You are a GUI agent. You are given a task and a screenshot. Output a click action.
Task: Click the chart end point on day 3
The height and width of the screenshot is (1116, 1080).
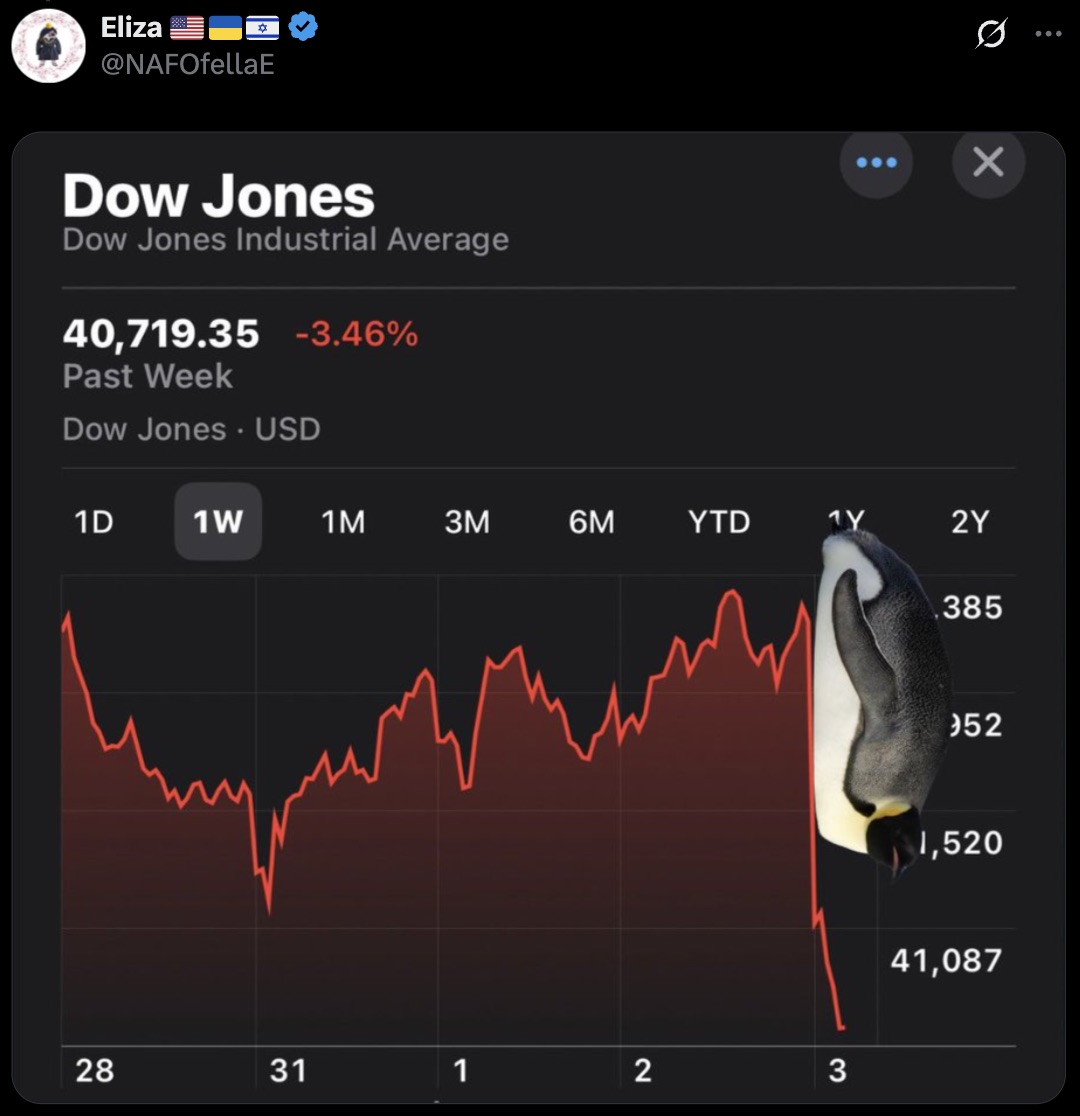pyautogui.click(x=842, y=1027)
